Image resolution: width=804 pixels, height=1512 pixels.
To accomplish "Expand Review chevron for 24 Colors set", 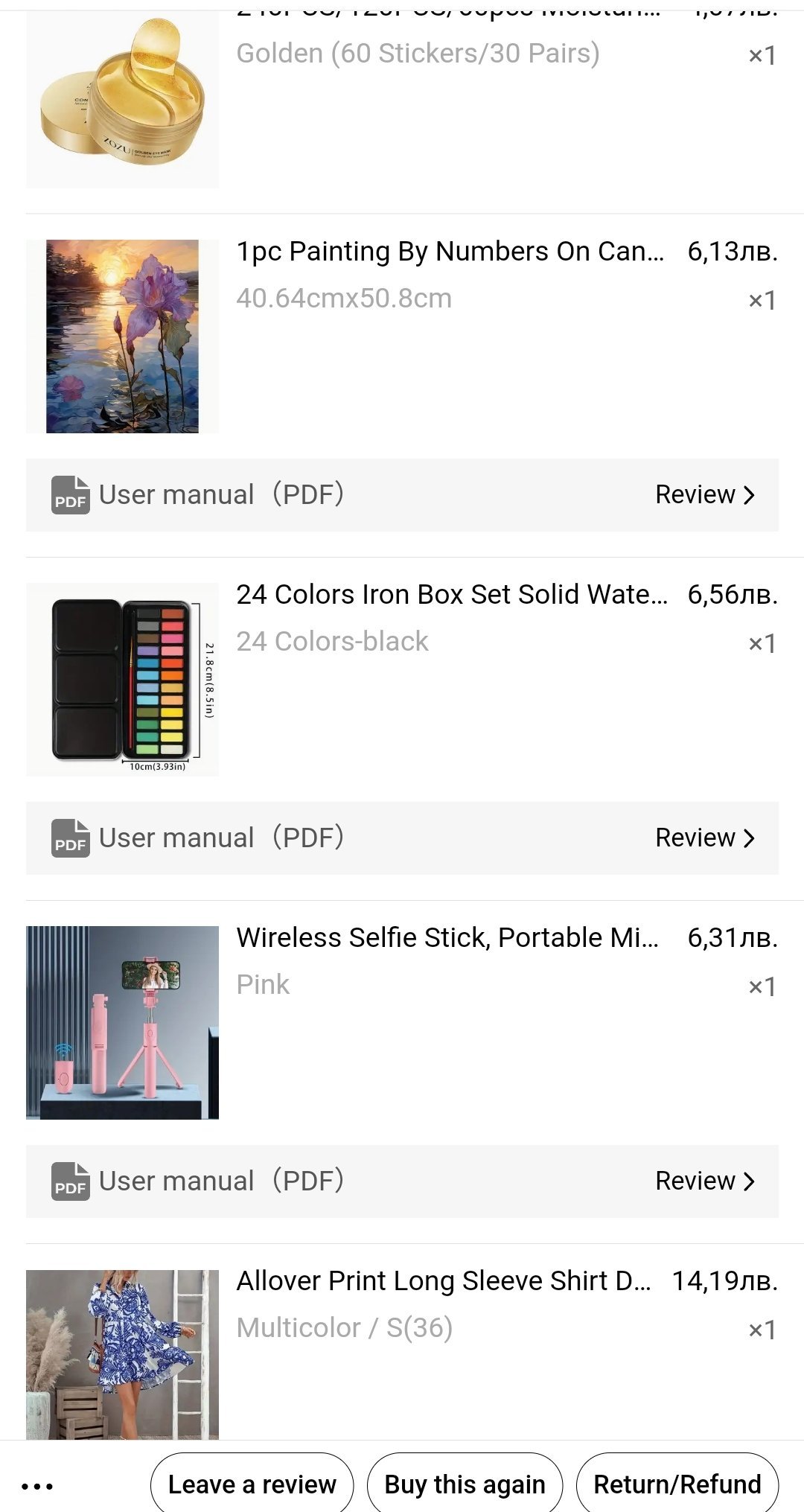I will click(749, 838).
